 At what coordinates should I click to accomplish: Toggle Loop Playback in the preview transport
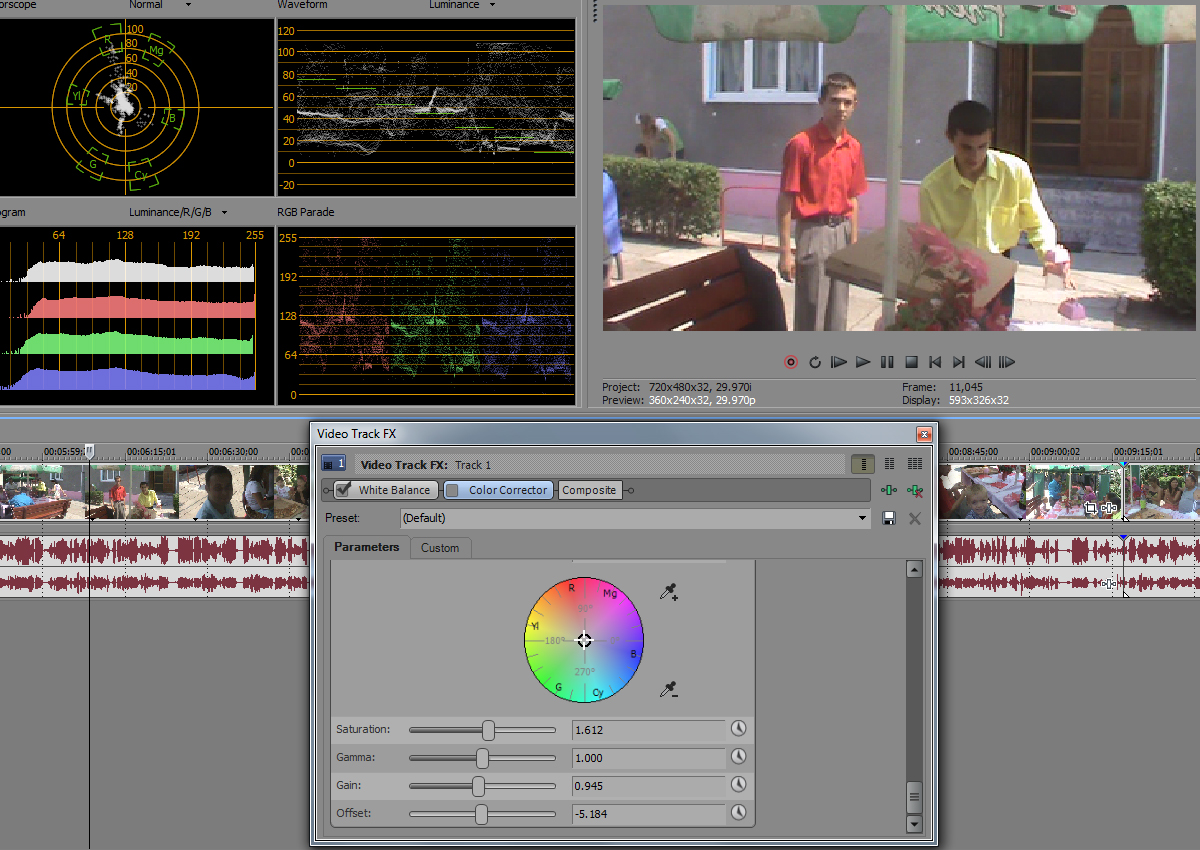pos(815,362)
